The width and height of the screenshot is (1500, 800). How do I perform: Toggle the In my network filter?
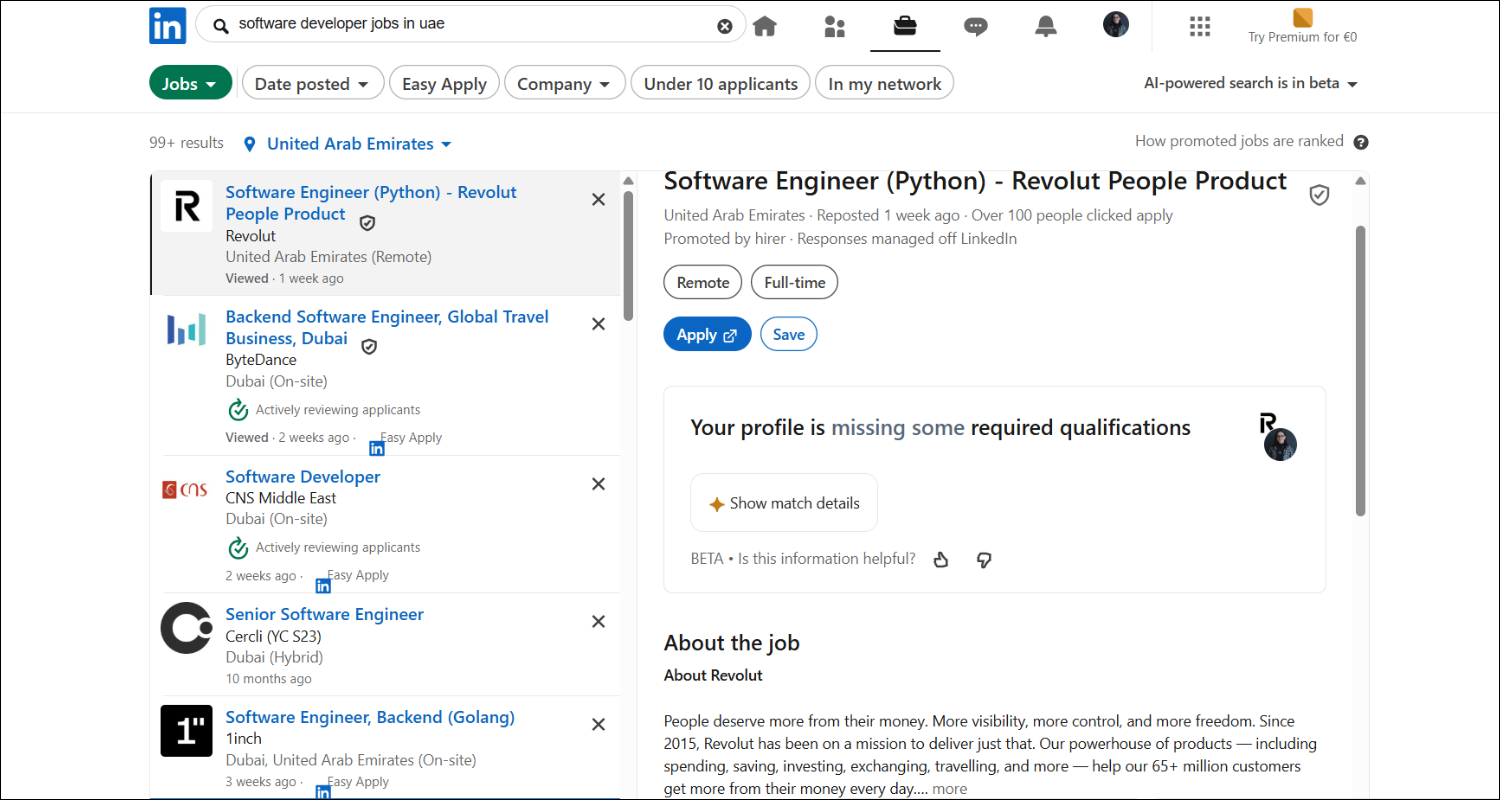coord(884,82)
